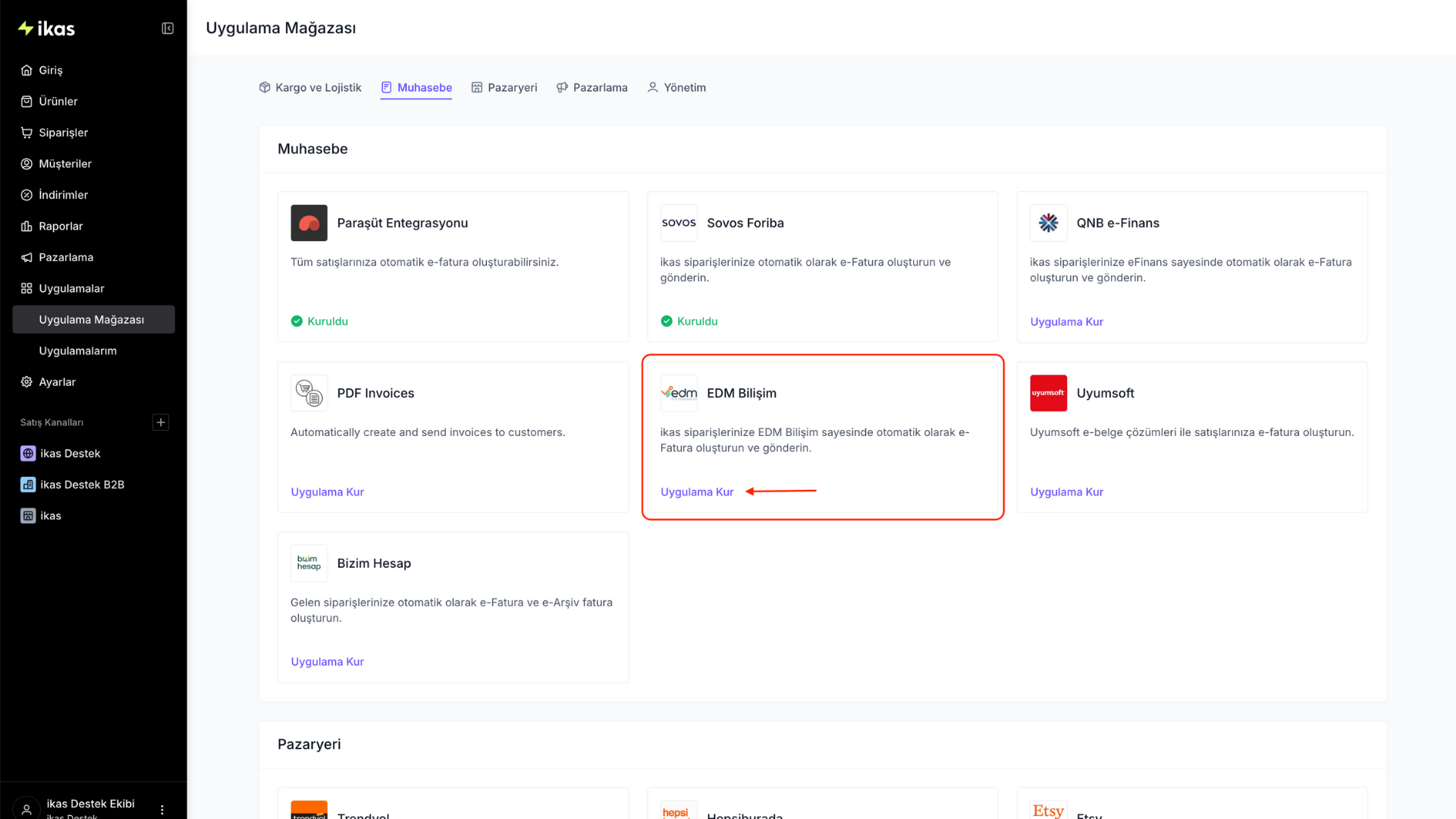Open Müşteriler section
This screenshot has height=819, width=1456.
click(x=93, y=163)
